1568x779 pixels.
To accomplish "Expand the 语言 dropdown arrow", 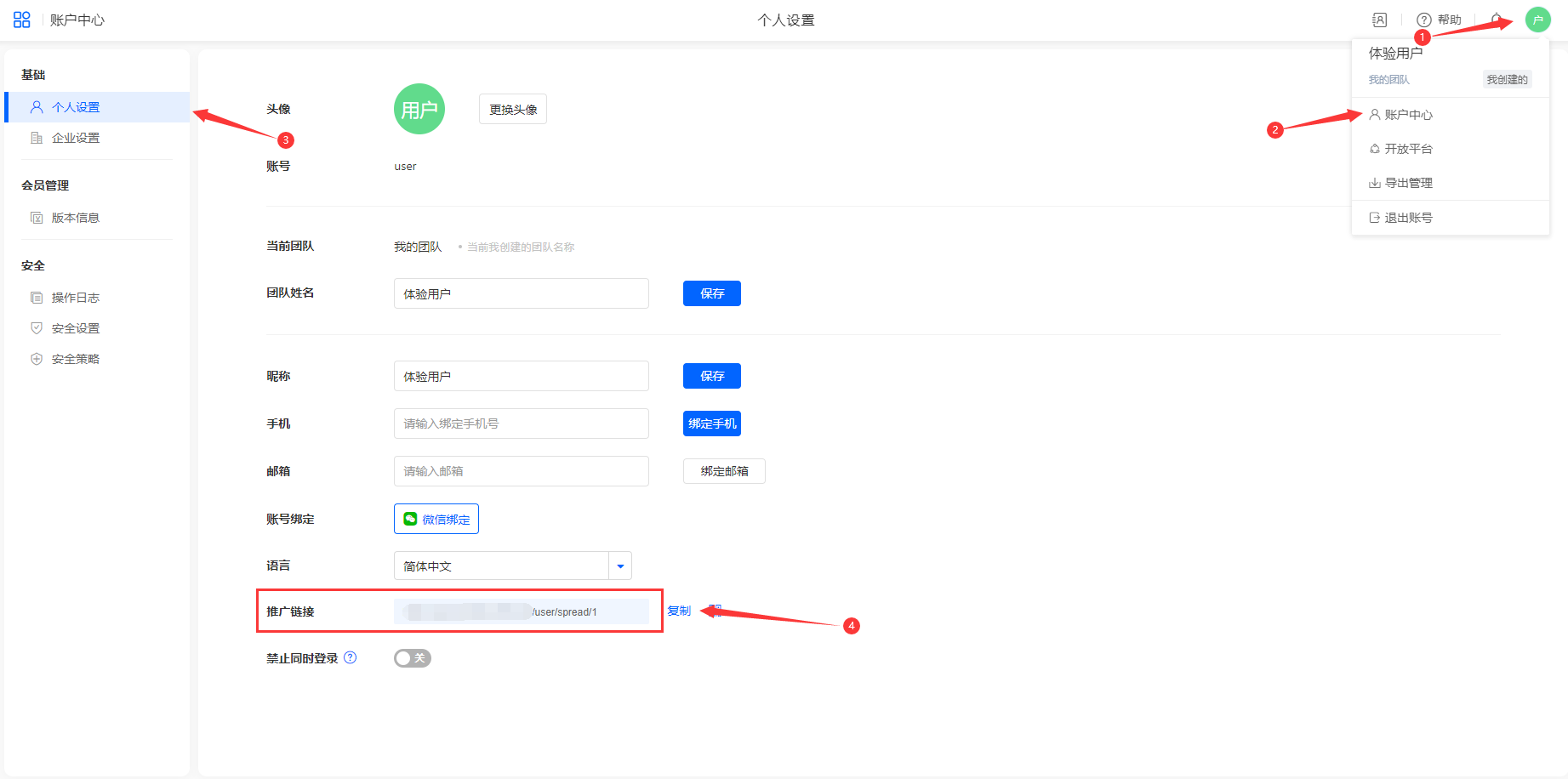I will [x=620, y=566].
